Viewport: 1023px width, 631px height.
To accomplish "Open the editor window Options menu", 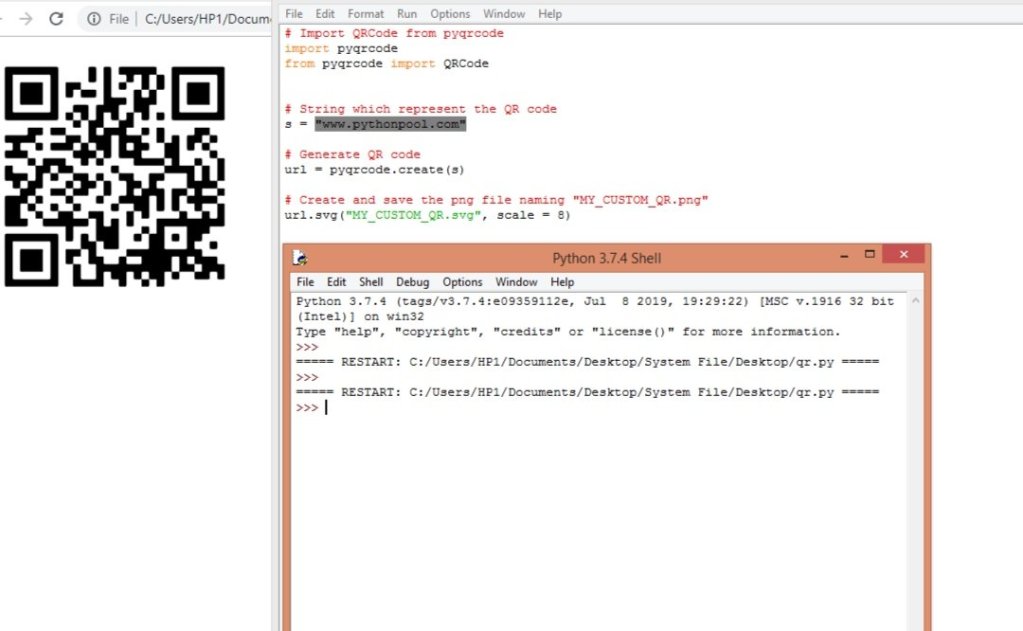I will coord(450,14).
